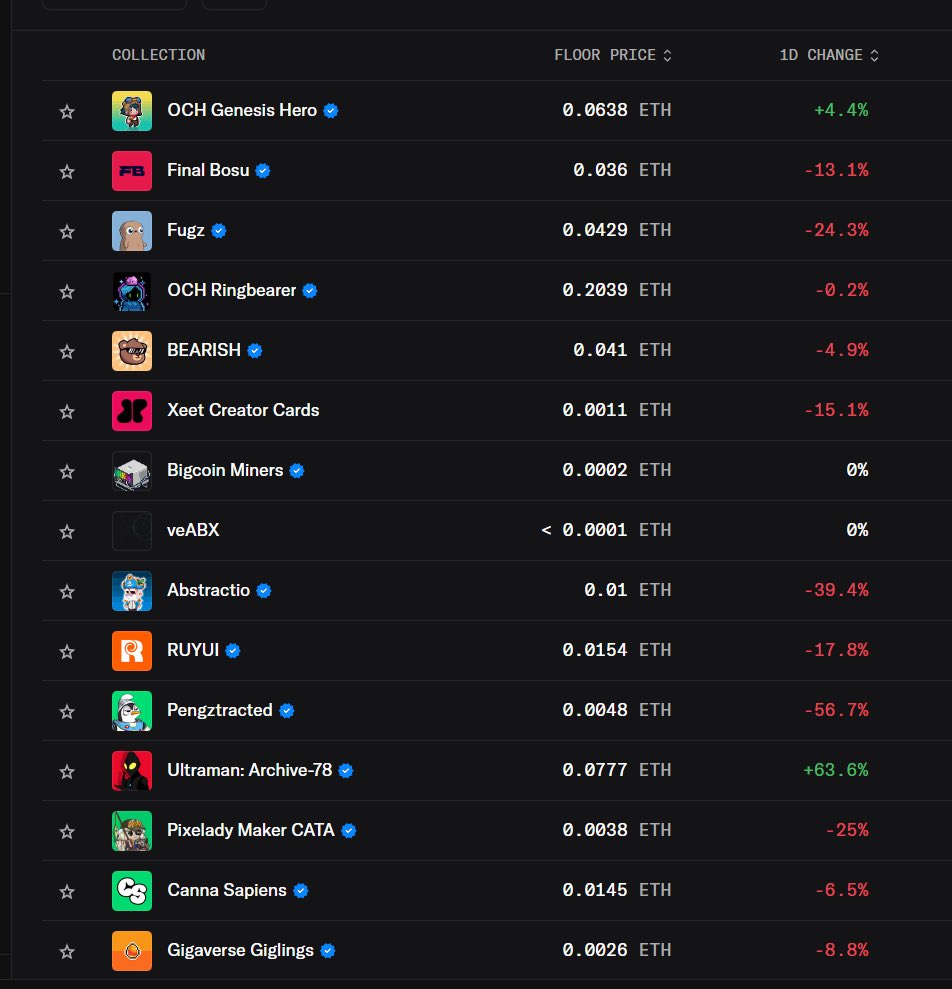Open Ultraman: Archive-78 collection name
The image size is (952, 989).
coord(249,770)
